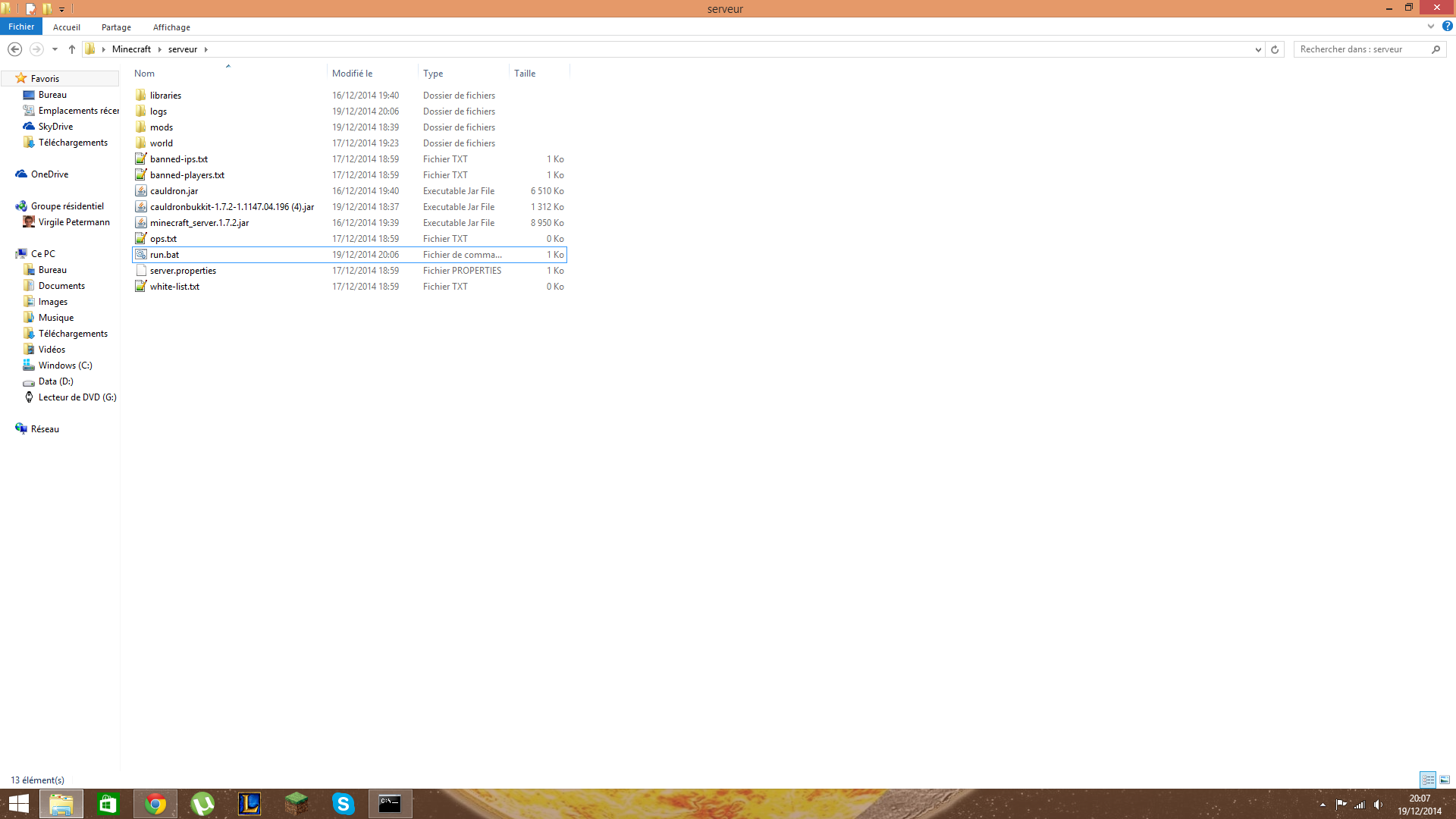Open Vidéos under Ce PC
The width and height of the screenshot is (1456, 819).
pos(52,350)
